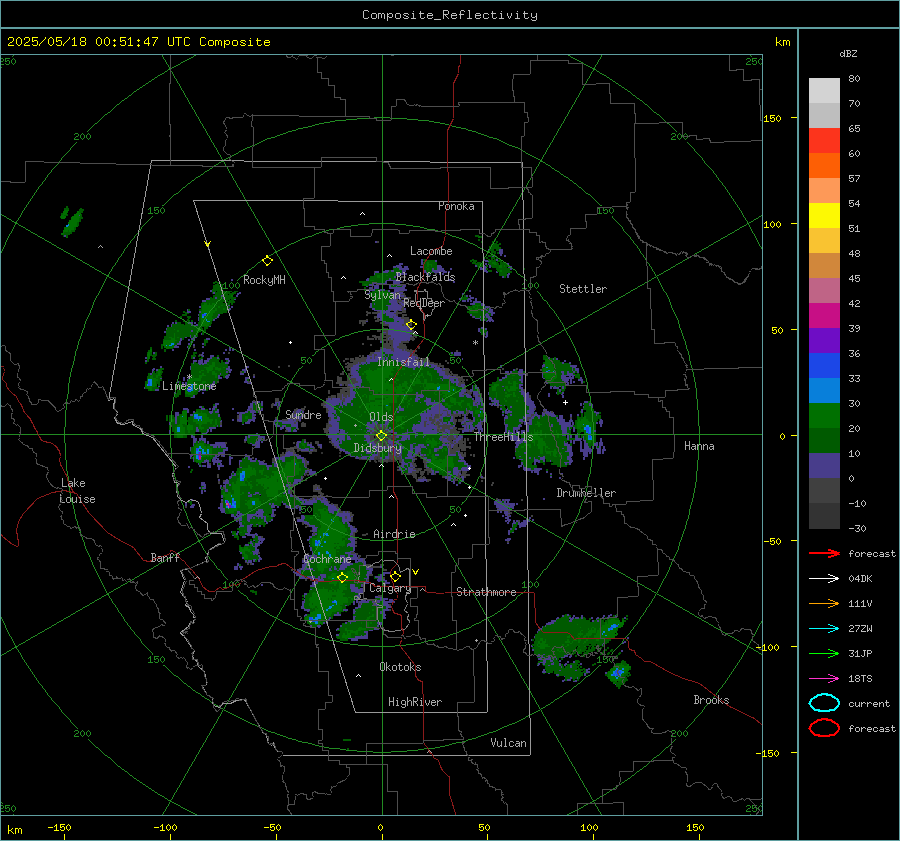Click the Composite_Reflectivity title
900x841 pixels.
pyautogui.click(x=450, y=15)
